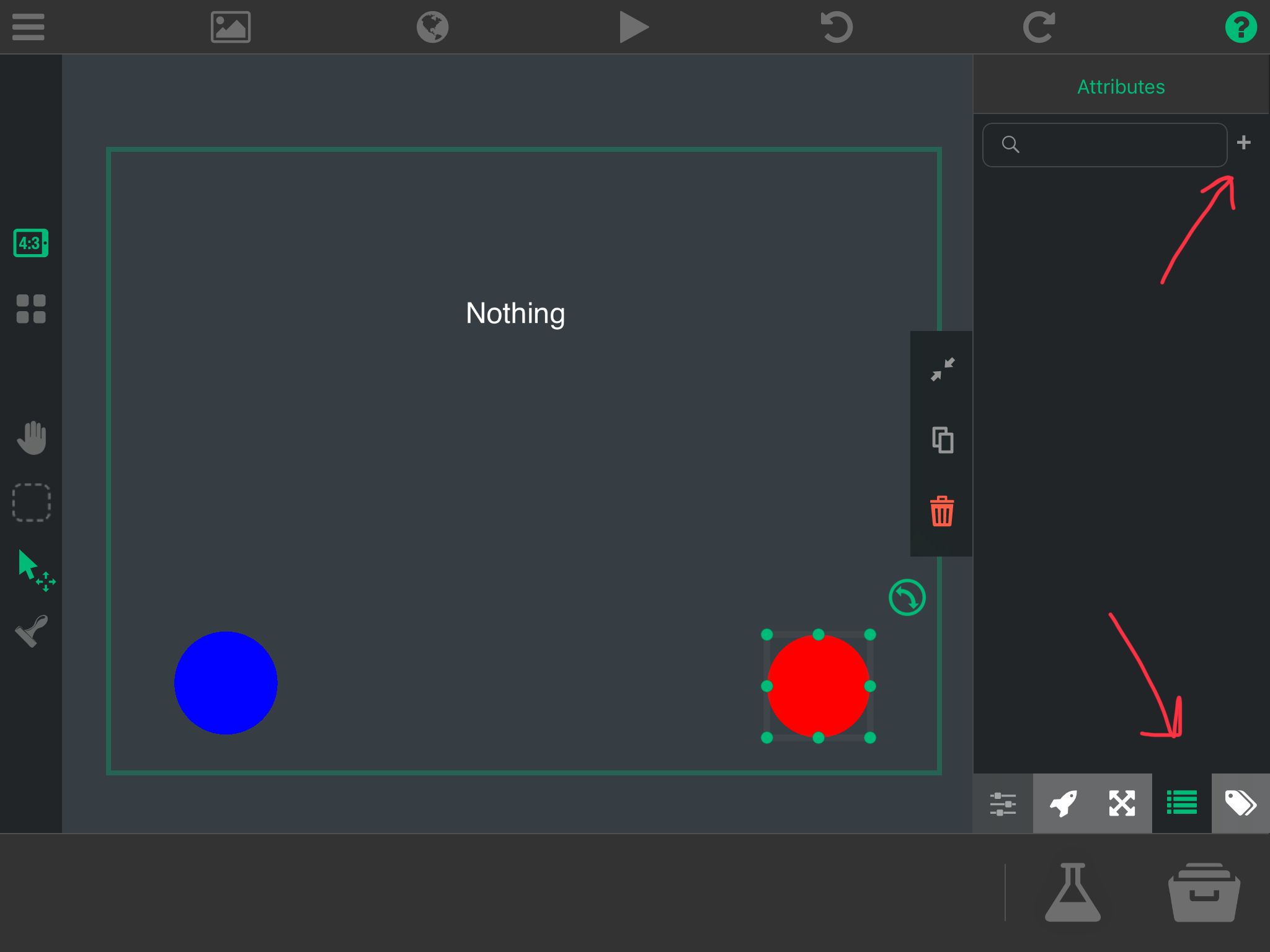Select the hand pan tool
1270x952 pixels.
[x=32, y=438]
